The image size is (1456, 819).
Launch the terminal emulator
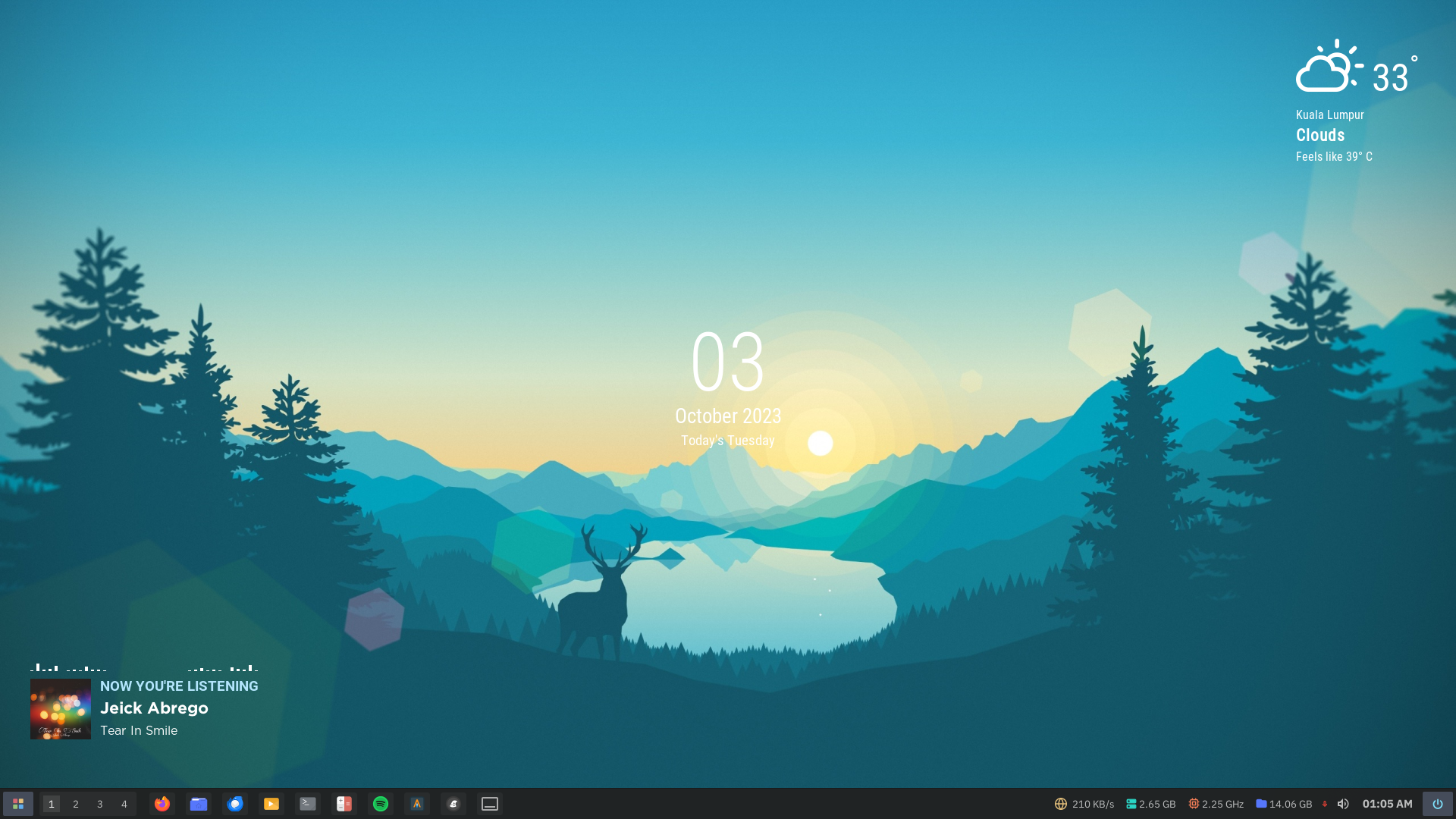pyautogui.click(x=308, y=804)
